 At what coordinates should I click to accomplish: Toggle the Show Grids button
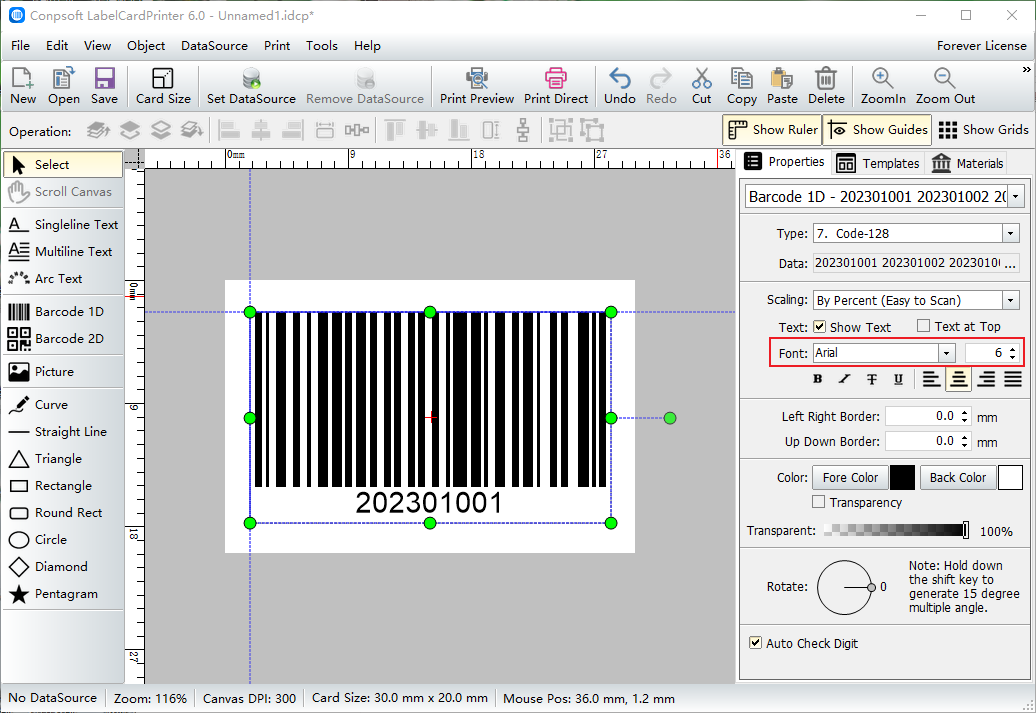point(983,130)
